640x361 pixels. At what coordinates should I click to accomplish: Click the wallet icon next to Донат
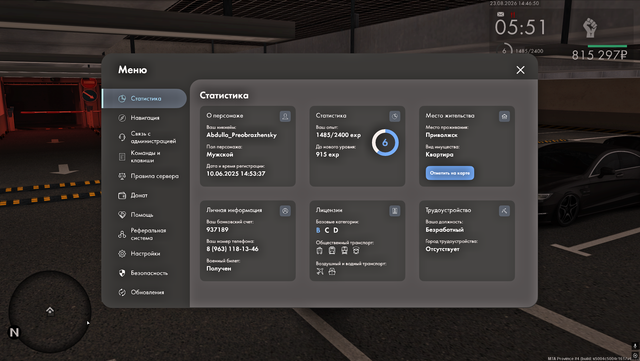(x=122, y=195)
